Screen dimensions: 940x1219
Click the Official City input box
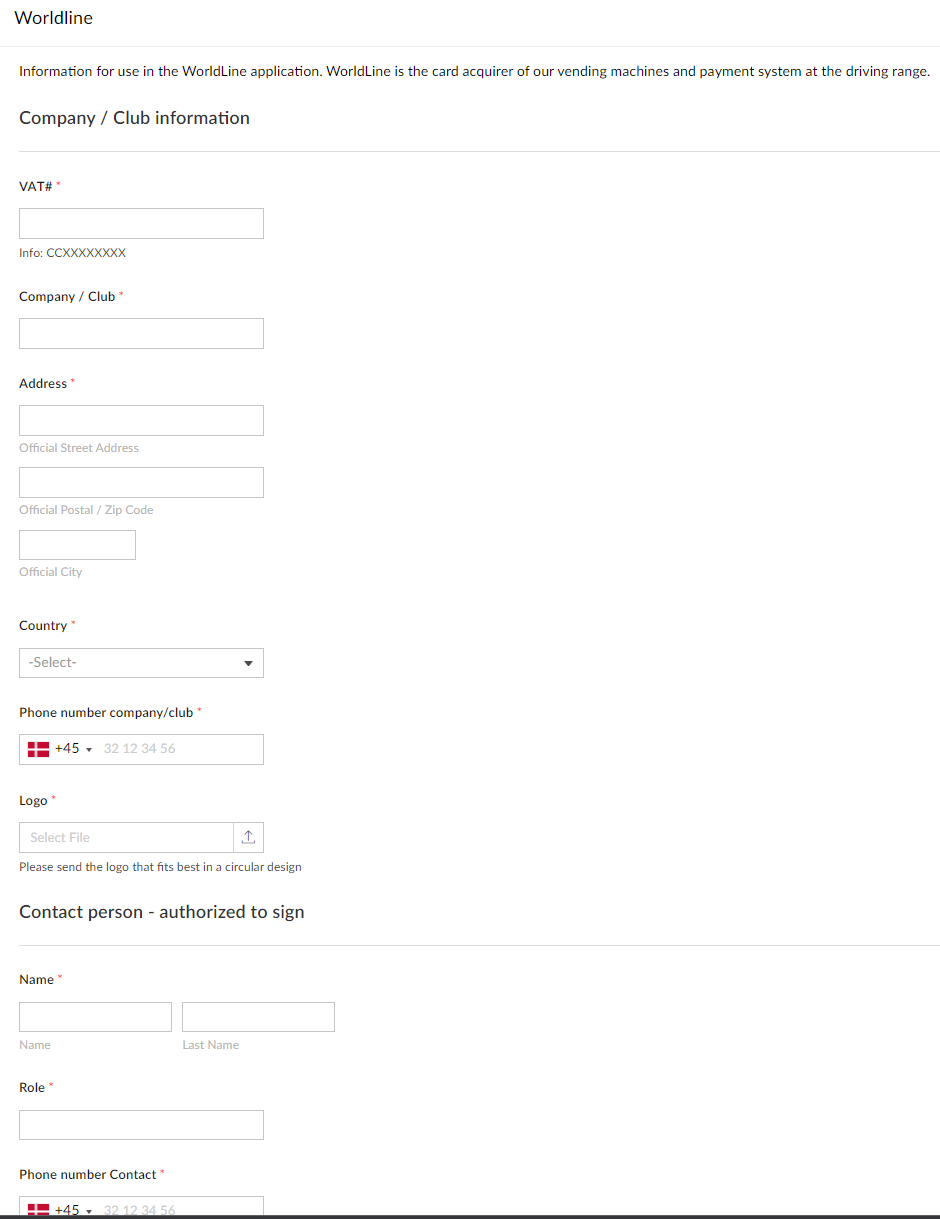(x=77, y=545)
